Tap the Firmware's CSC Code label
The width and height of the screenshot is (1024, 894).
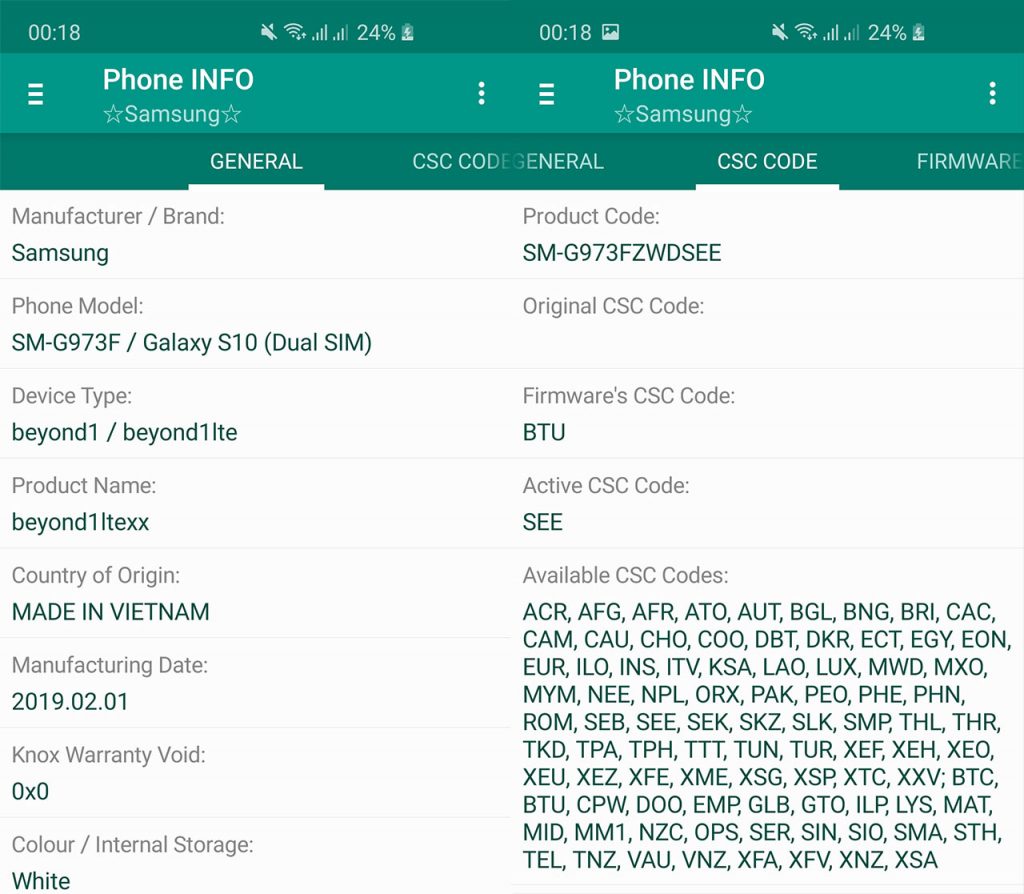pyautogui.click(x=629, y=395)
